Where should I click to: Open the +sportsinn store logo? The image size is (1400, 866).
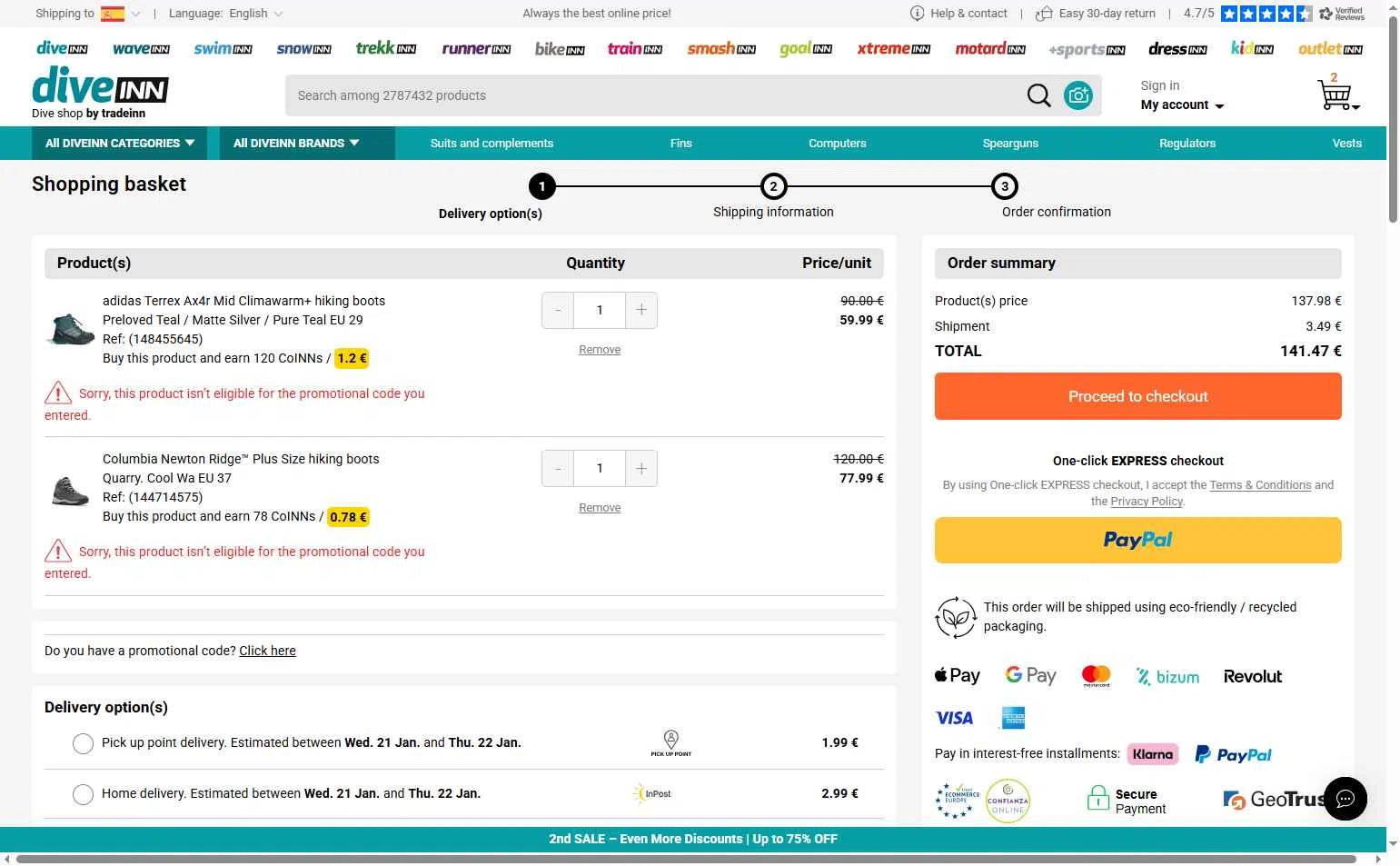tap(1087, 50)
